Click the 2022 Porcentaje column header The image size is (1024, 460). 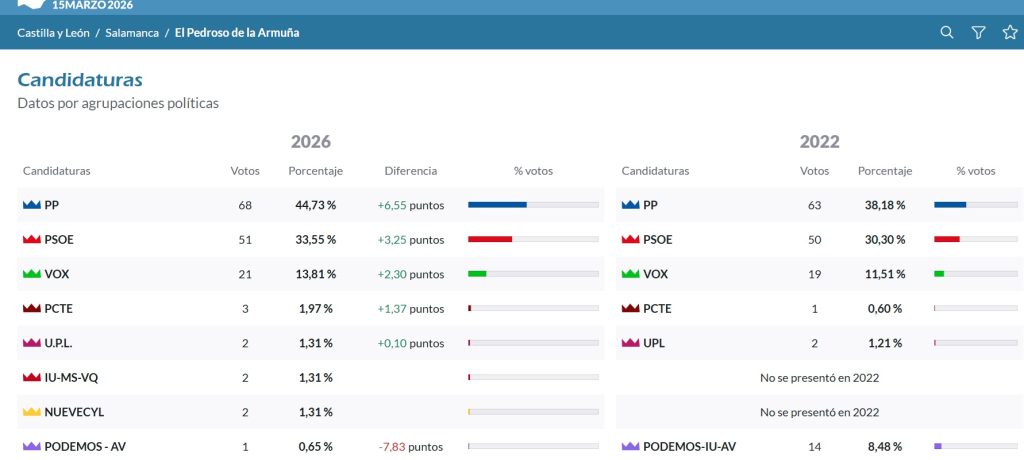click(884, 171)
